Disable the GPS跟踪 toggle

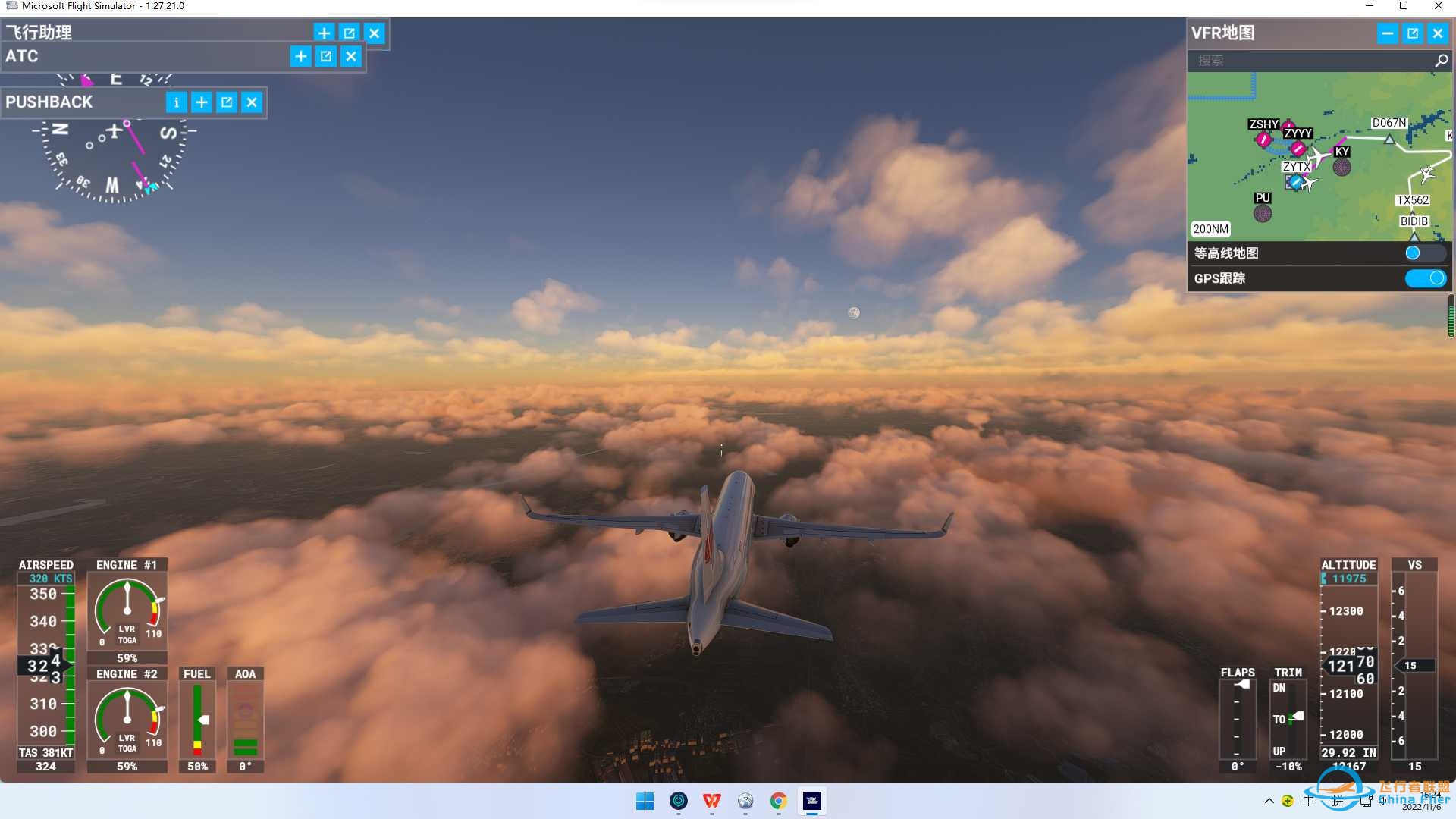[x=1426, y=278]
